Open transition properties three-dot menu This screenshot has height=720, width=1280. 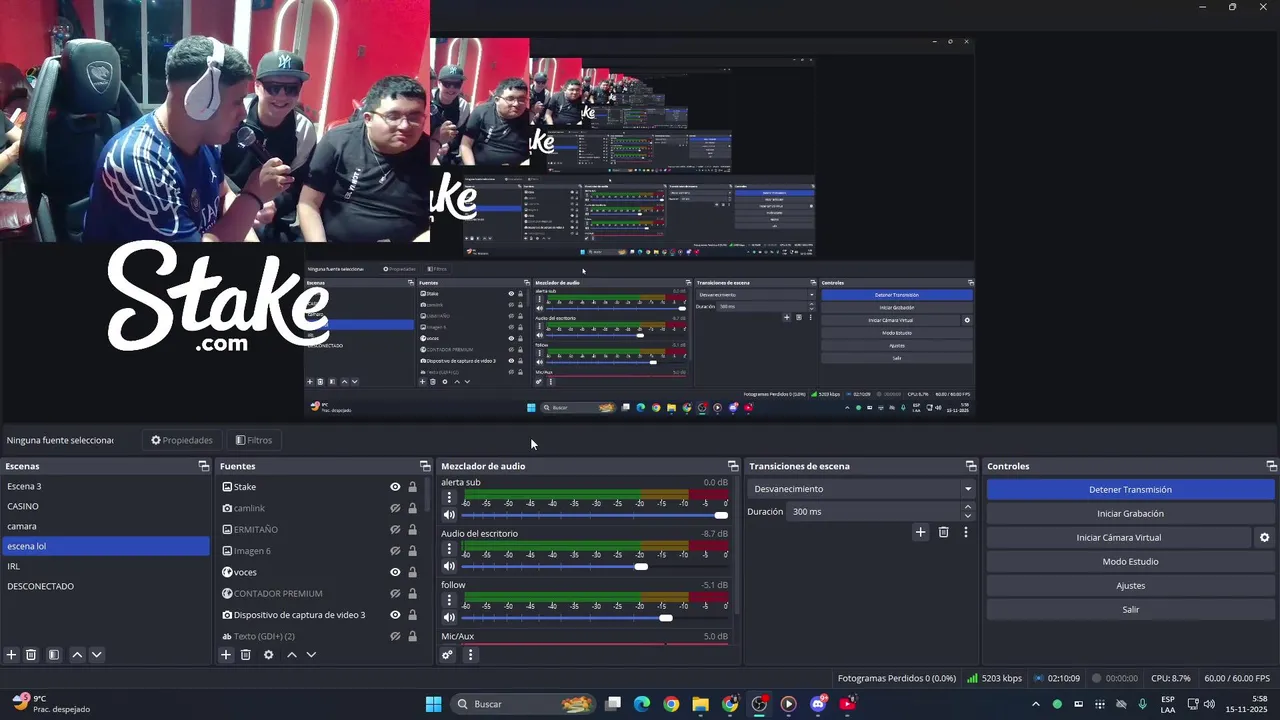coord(966,532)
